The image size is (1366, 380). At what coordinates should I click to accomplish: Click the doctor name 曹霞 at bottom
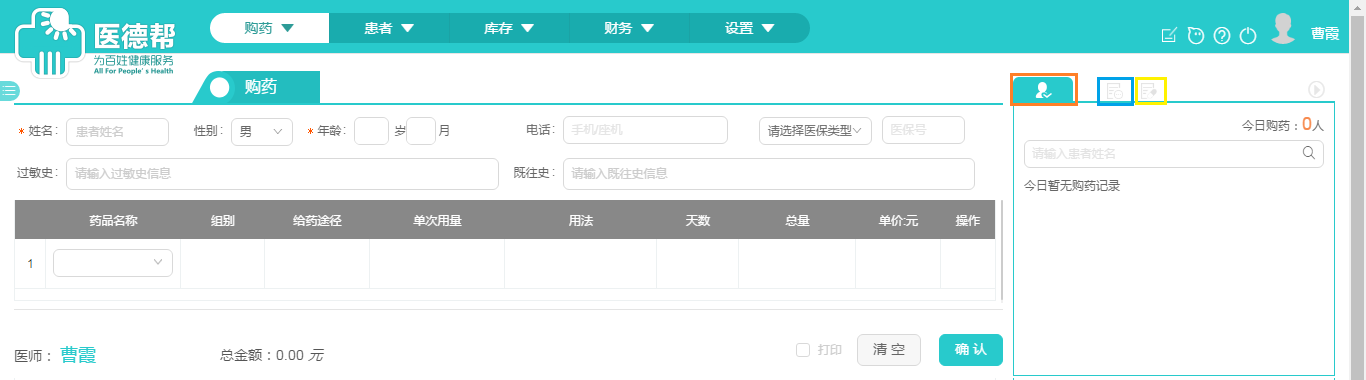pos(78,355)
